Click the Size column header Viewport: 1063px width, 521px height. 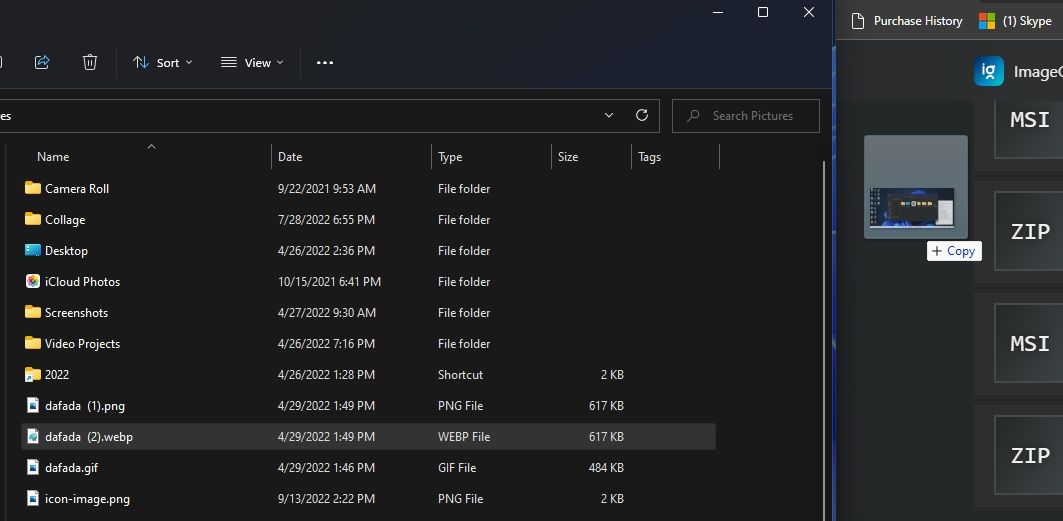pos(568,157)
